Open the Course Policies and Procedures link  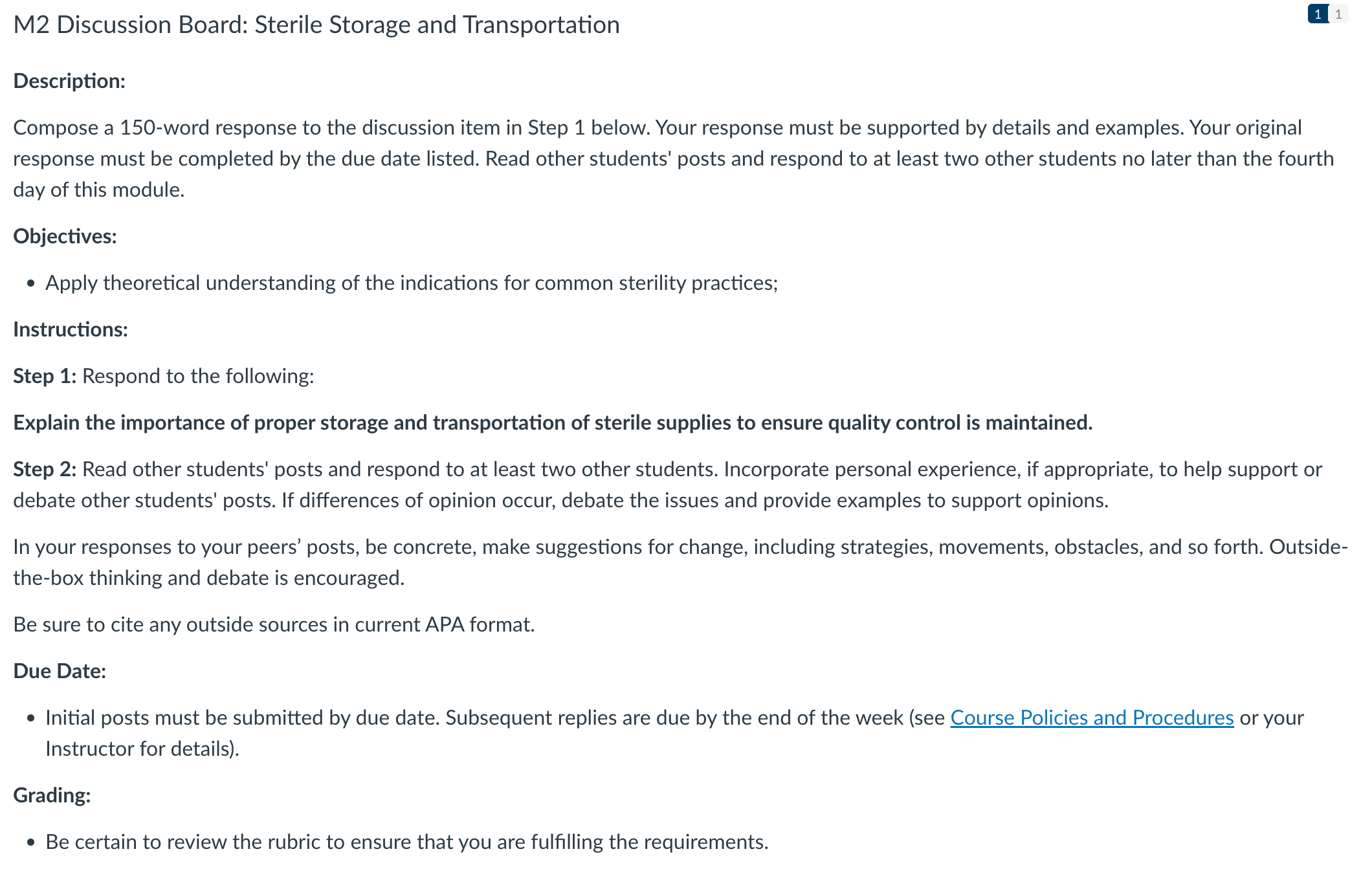tap(1092, 718)
